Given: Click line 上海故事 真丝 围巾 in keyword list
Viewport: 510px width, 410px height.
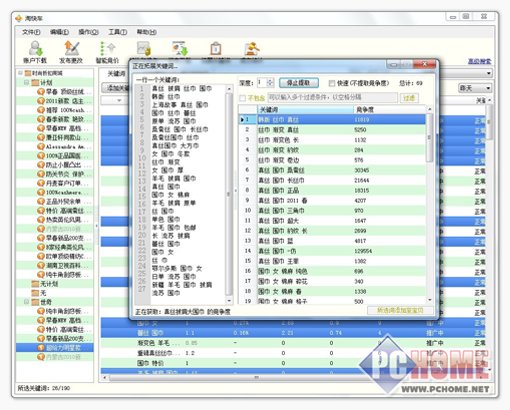Looking at the screenshot, I should [180, 105].
